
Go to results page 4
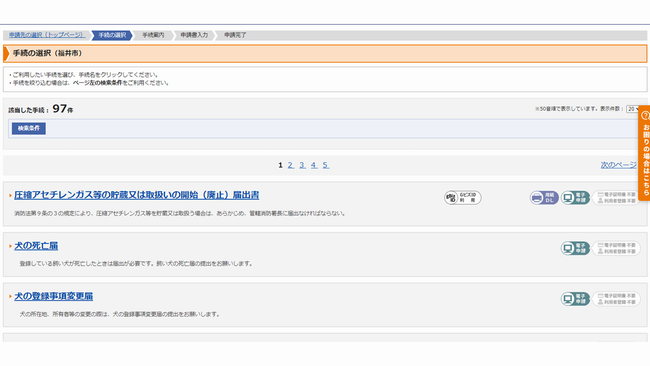(x=314, y=165)
